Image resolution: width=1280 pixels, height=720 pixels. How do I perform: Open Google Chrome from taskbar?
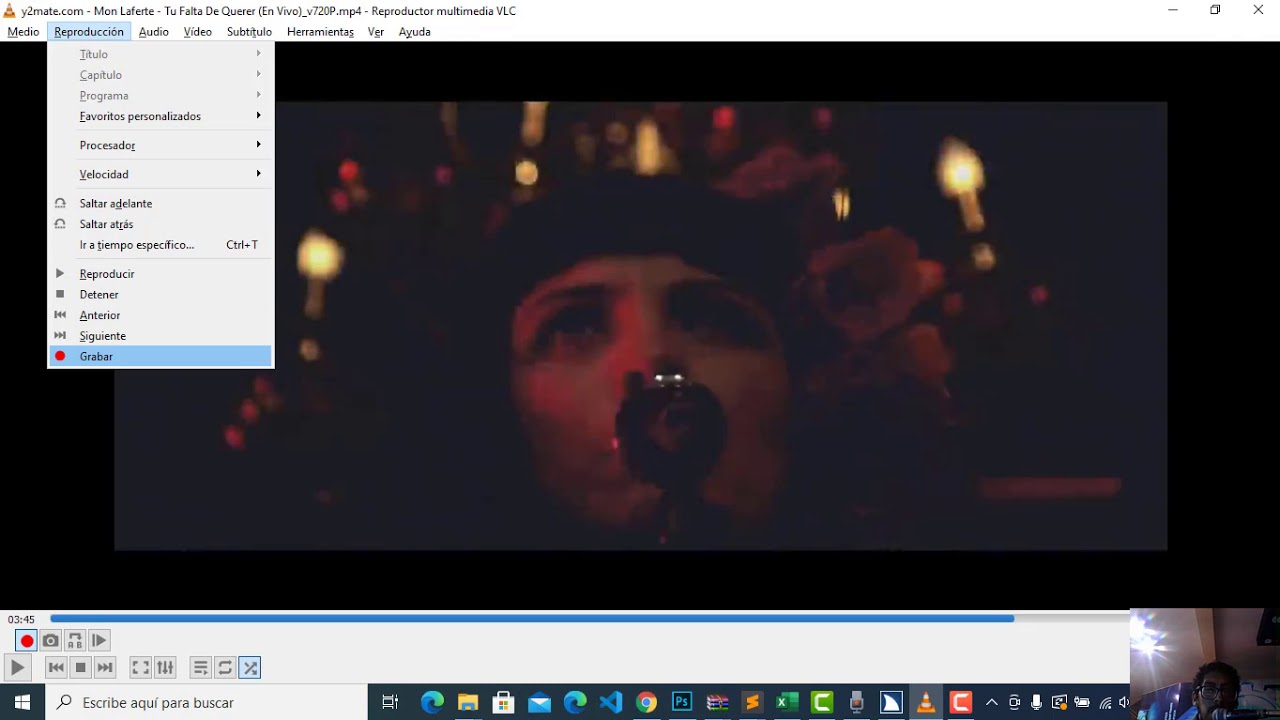tap(646, 702)
